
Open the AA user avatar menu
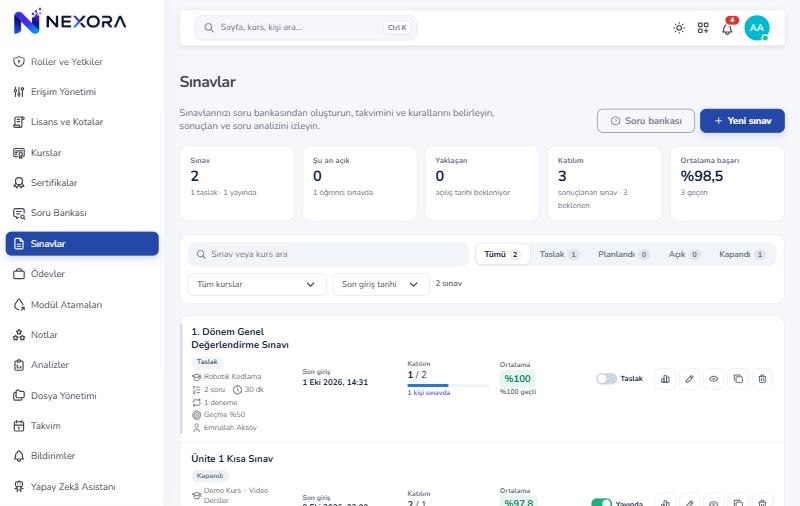757,28
